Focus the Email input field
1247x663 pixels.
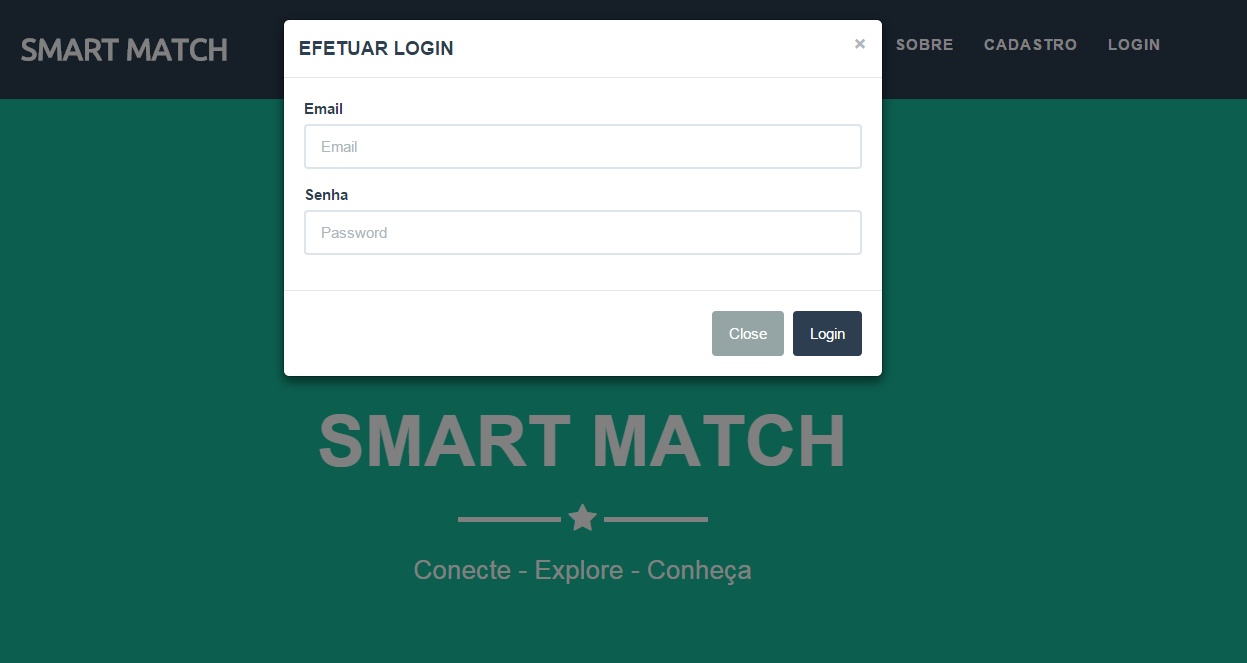click(583, 147)
